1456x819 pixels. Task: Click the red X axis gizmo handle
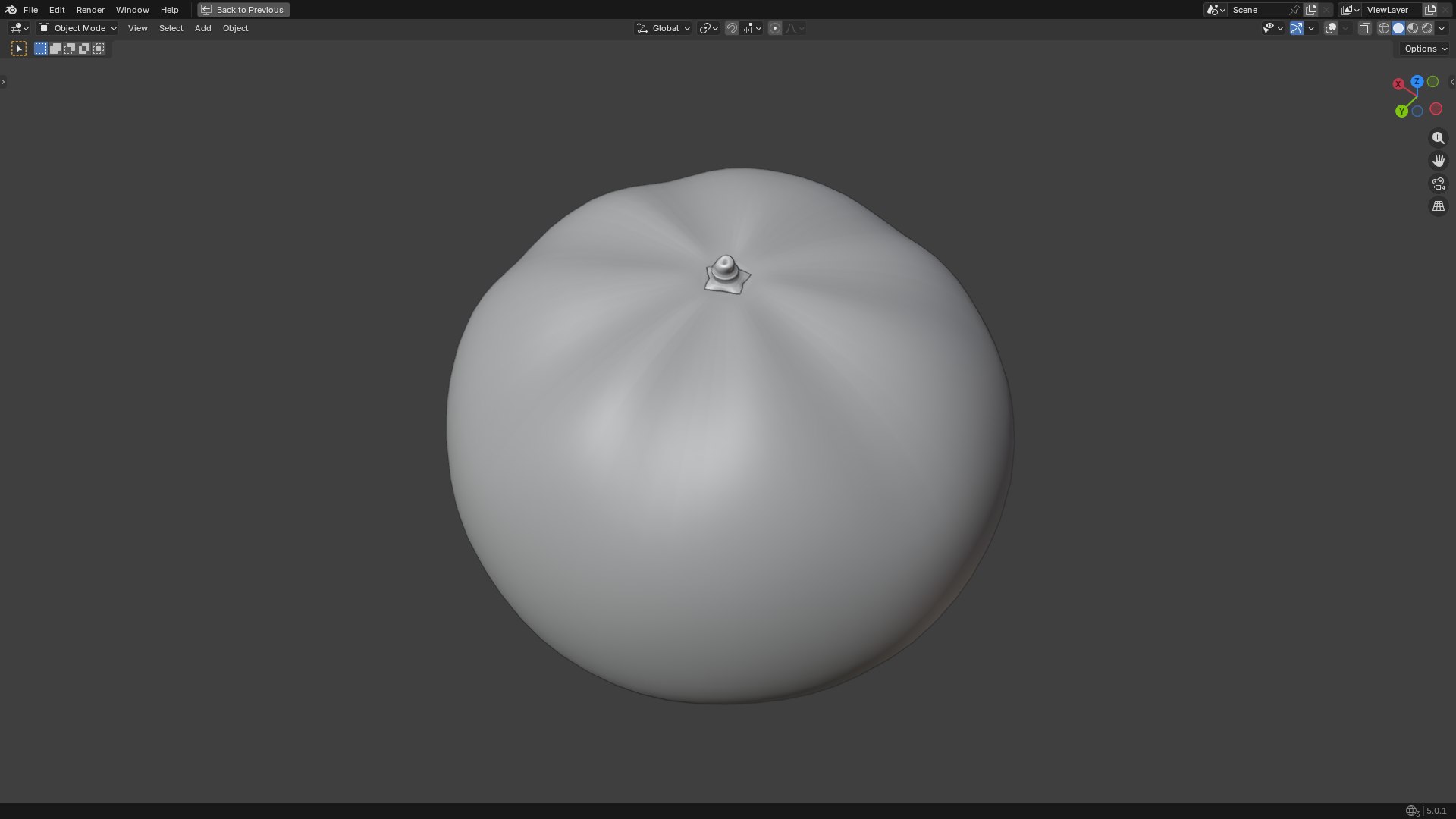tap(1398, 84)
